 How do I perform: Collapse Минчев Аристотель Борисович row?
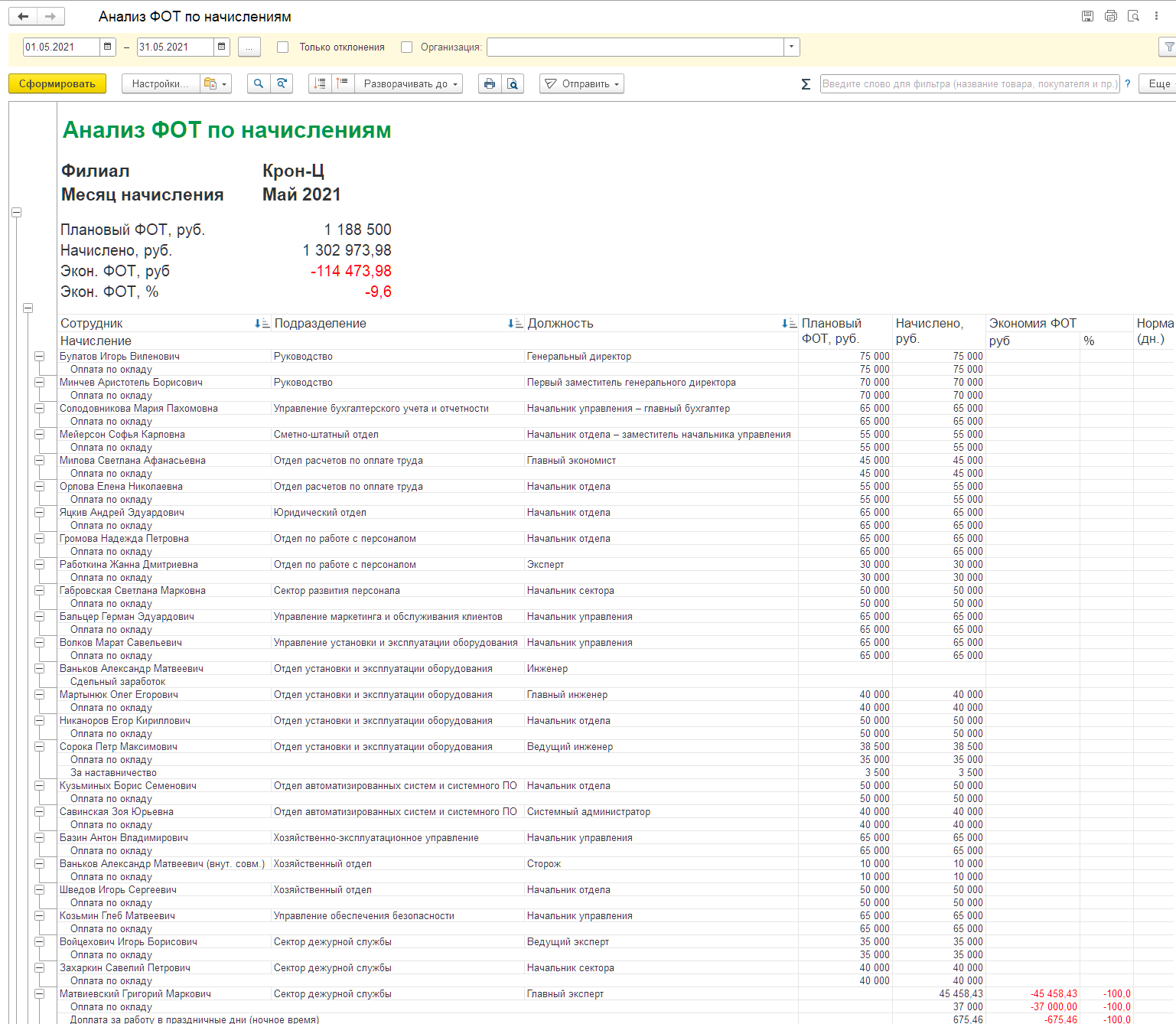[39, 382]
